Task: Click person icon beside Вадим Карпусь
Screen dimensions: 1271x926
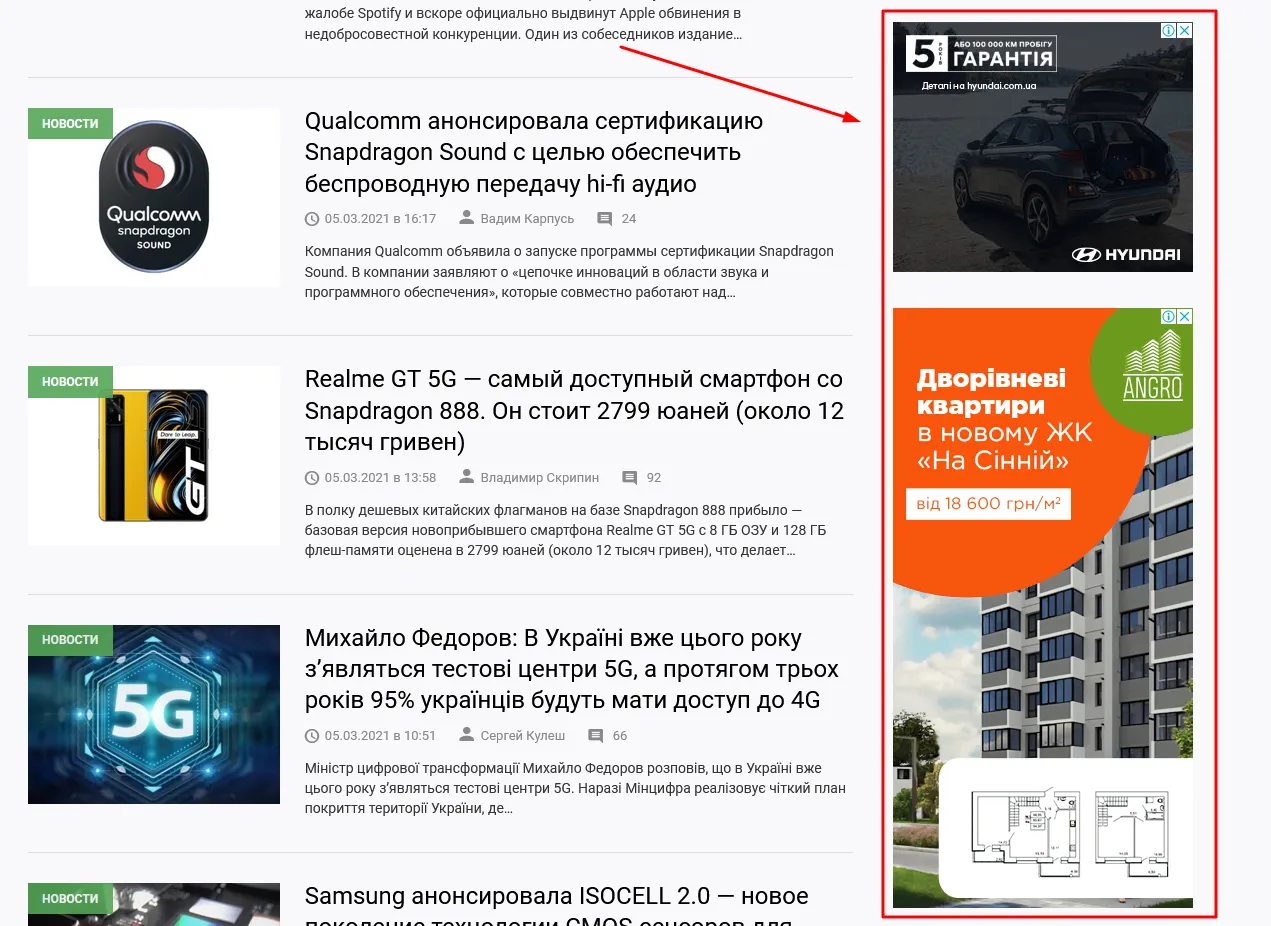Action: pos(466,218)
